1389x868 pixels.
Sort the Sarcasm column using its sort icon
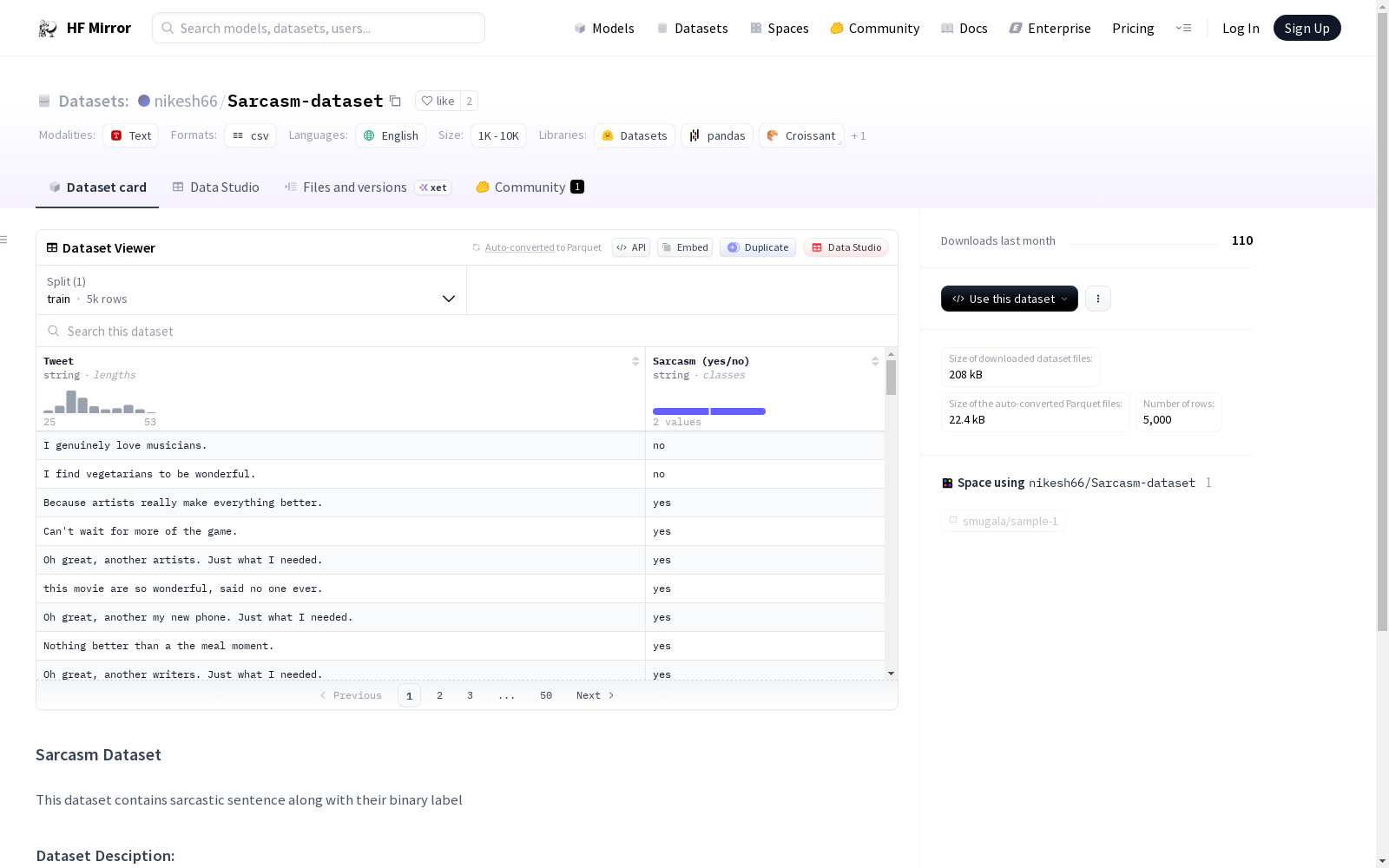tap(875, 361)
